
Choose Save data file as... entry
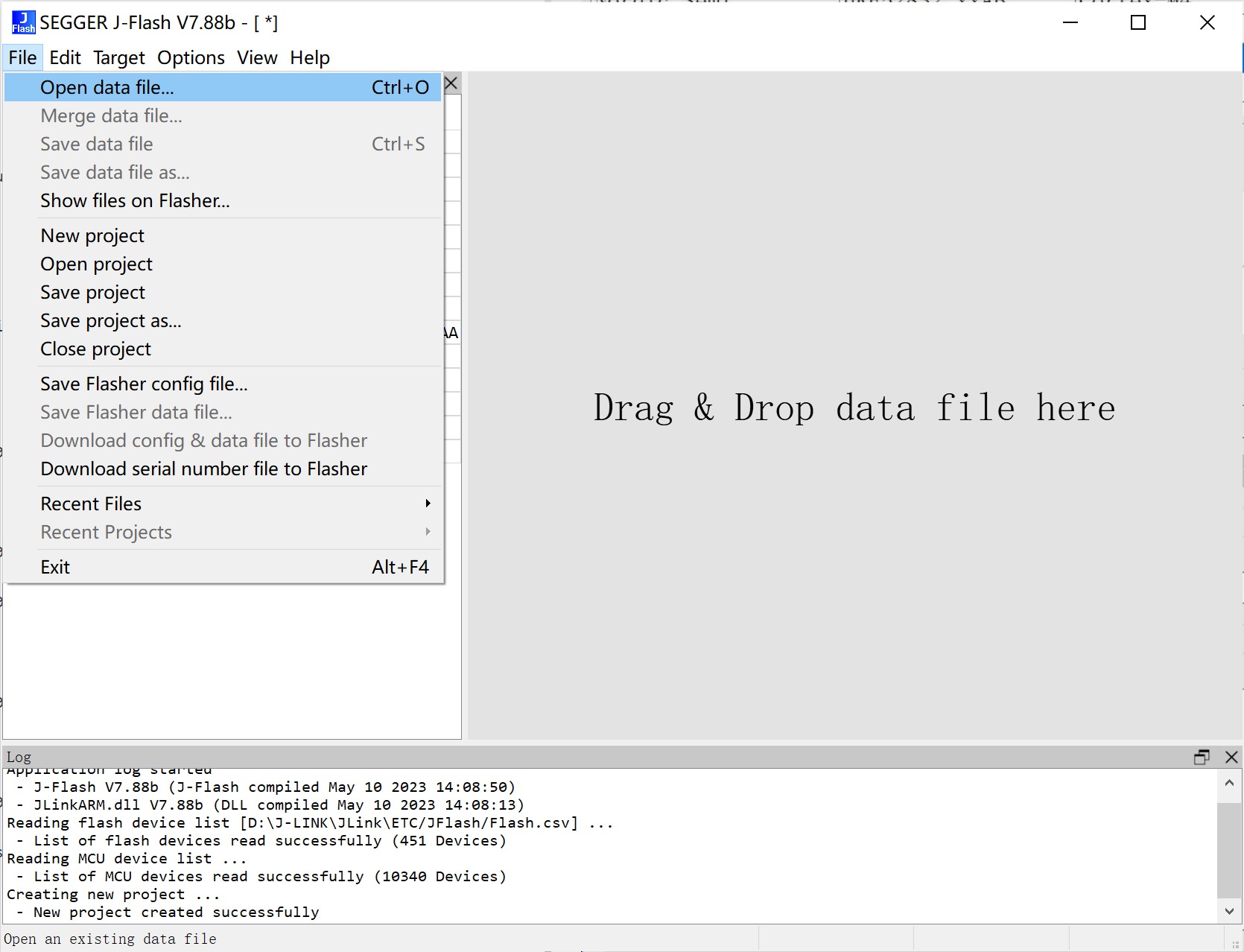pyautogui.click(x=223, y=172)
